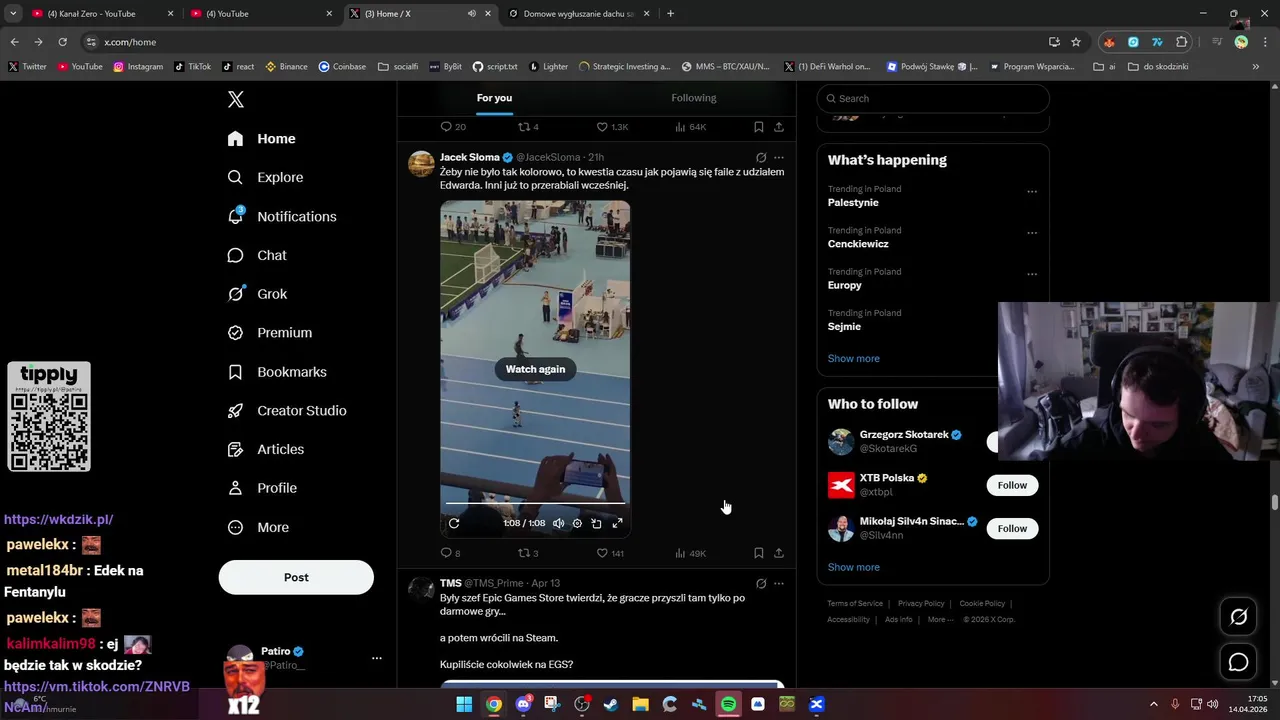Go to Explore in sidebar
The height and width of the screenshot is (720, 1280).
click(265, 177)
